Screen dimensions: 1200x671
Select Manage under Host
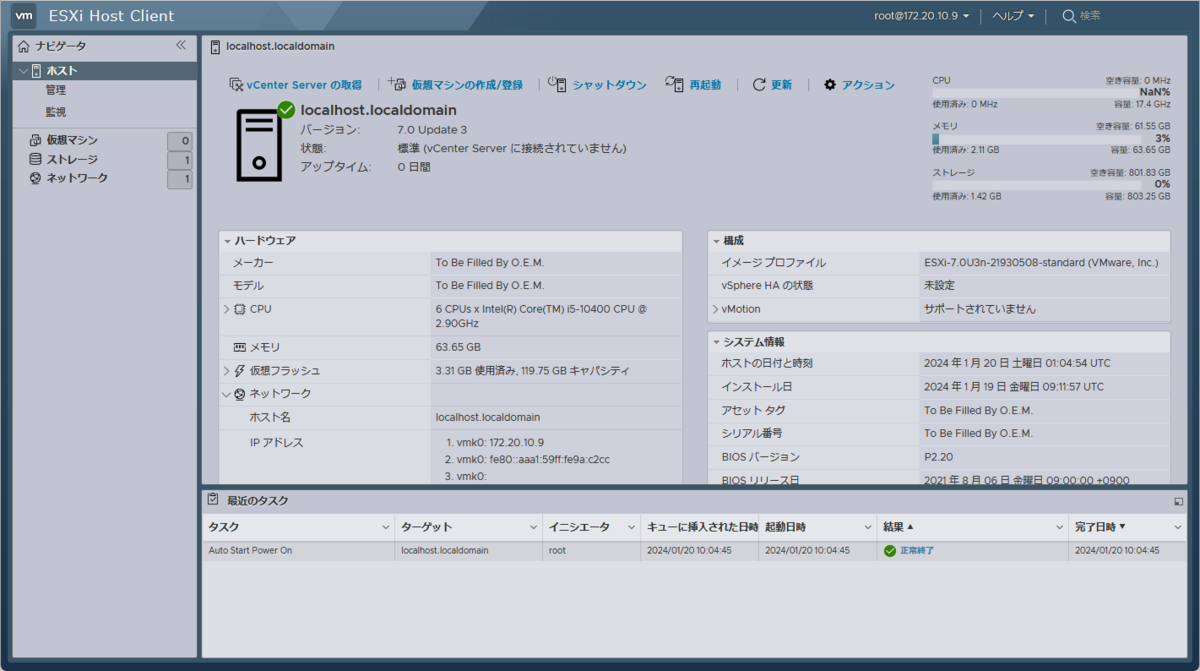pyautogui.click(x=56, y=90)
